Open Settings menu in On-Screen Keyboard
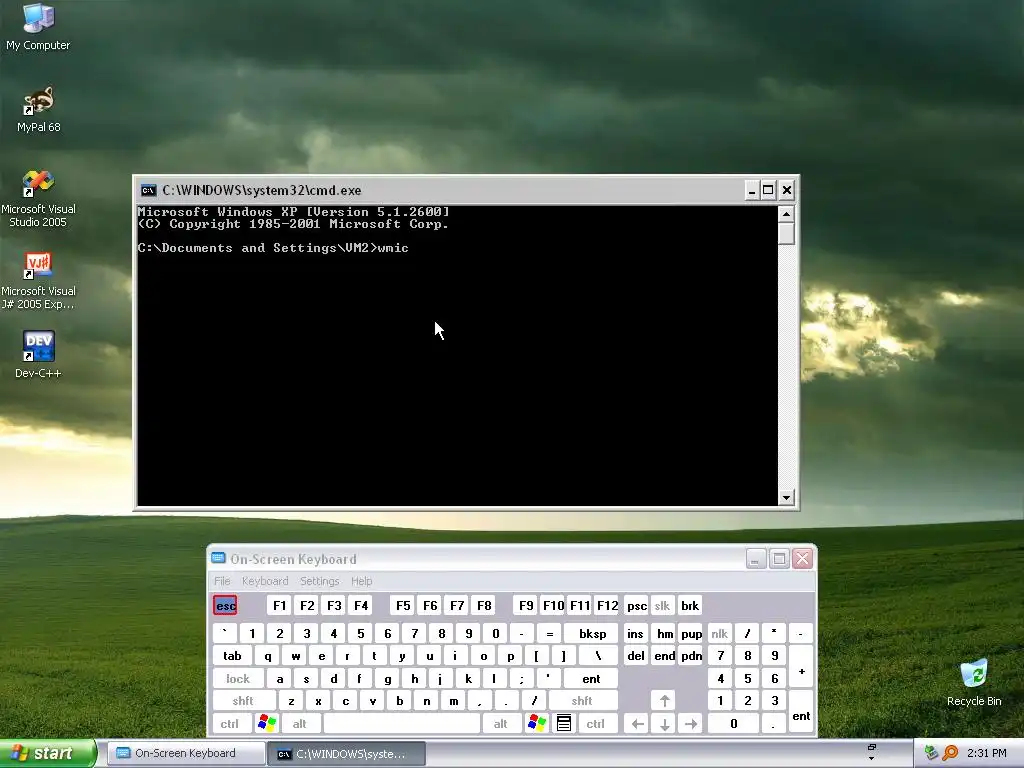Screen dimensions: 1024x768 pyautogui.click(x=319, y=581)
